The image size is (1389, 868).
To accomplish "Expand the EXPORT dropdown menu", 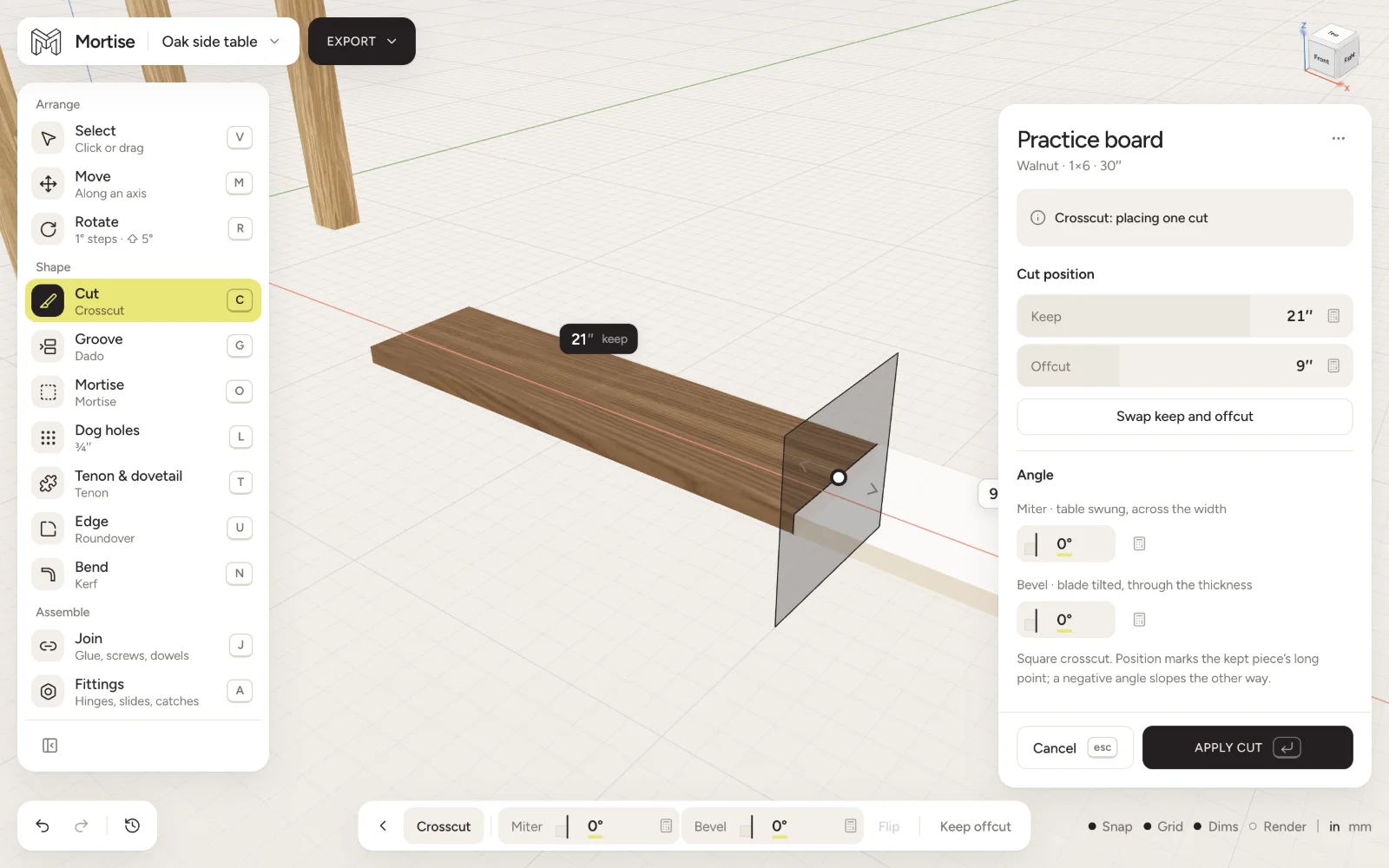I will (x=361, y=41).
